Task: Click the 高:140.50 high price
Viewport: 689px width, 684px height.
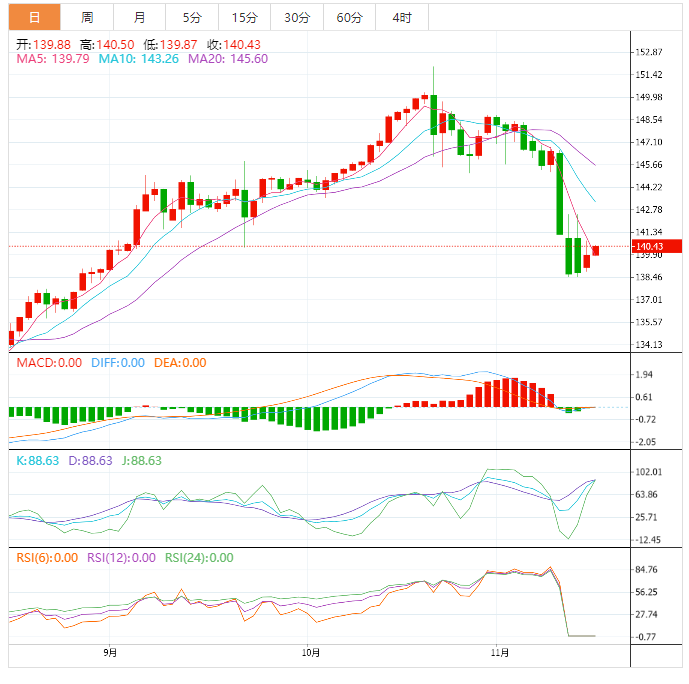Action: pyautogui.click(x=107, y=44)
